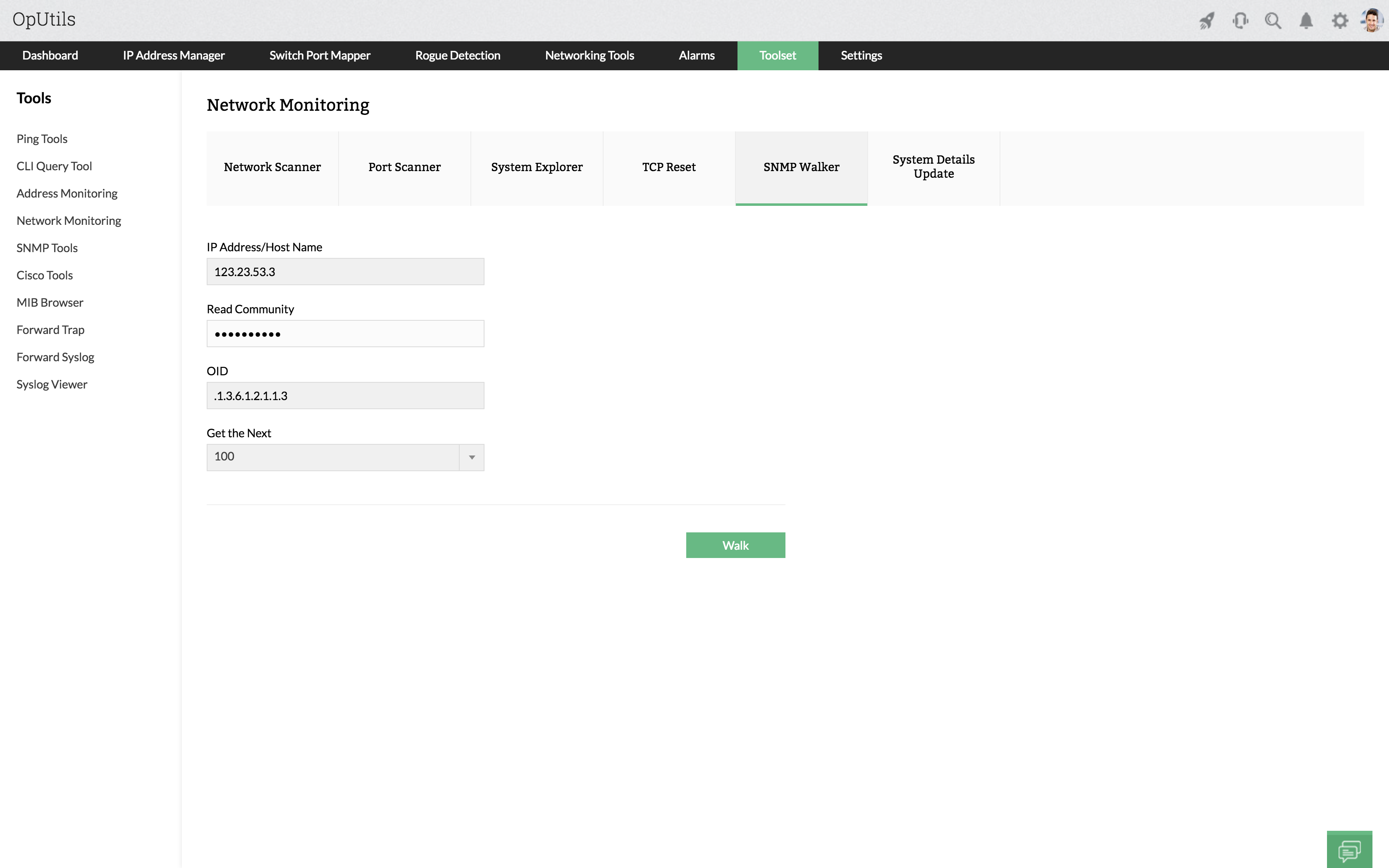Click the gear settings icon in header

(1340, 21)
